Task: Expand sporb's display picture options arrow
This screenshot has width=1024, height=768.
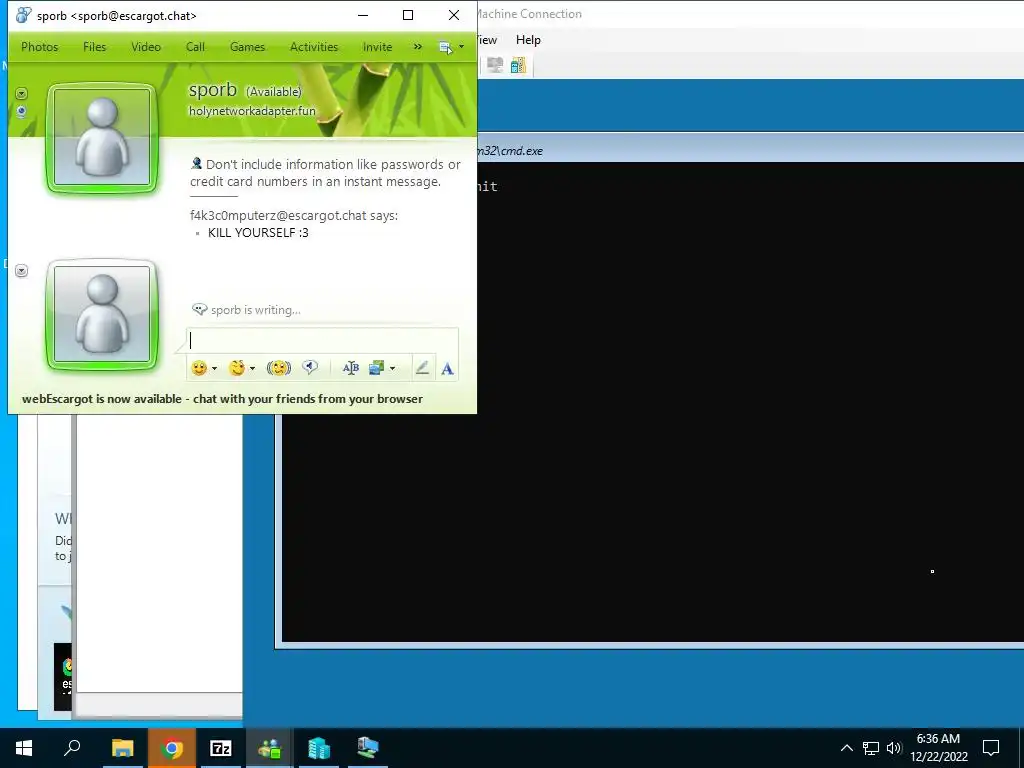Action: pos(22,93)
